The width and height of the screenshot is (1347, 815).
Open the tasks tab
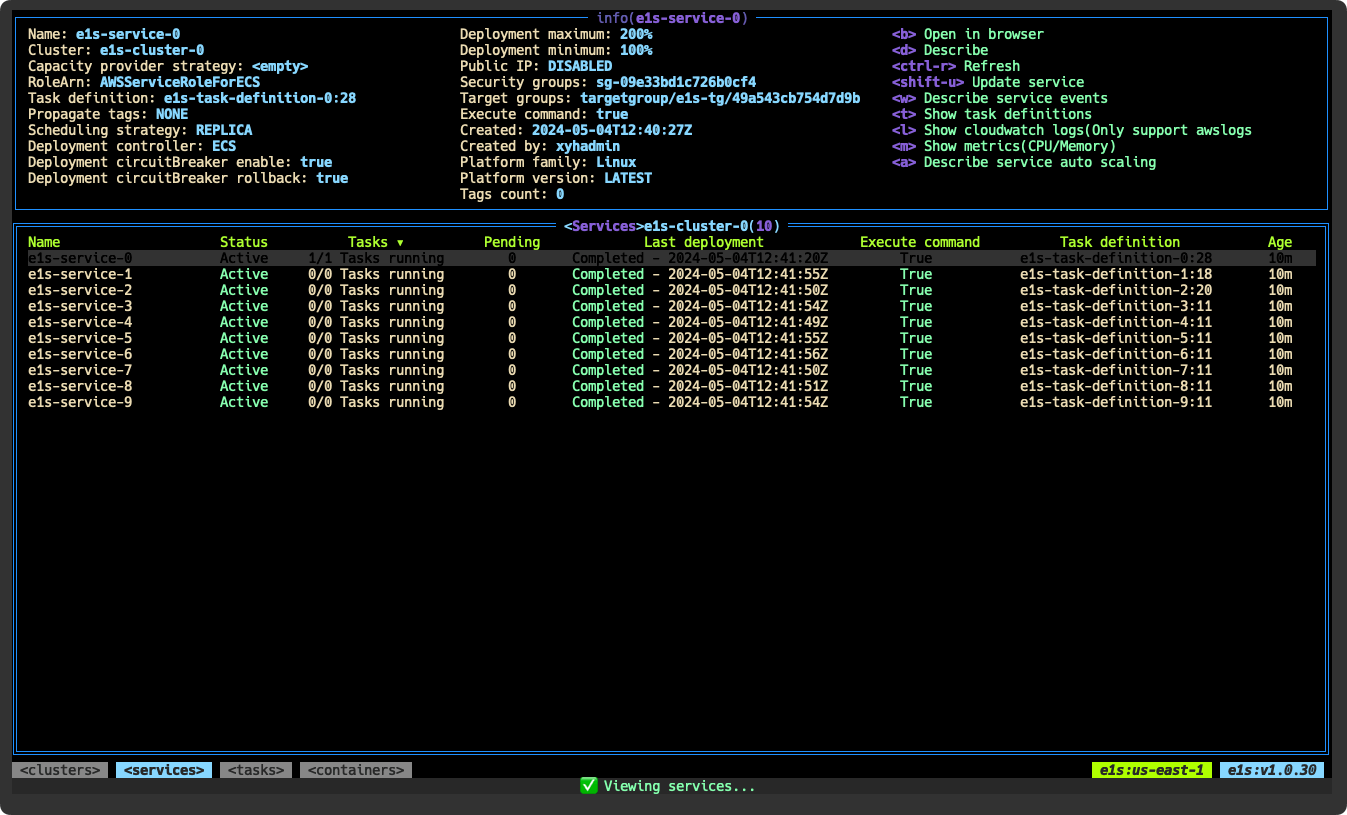[x=256, y=770]
